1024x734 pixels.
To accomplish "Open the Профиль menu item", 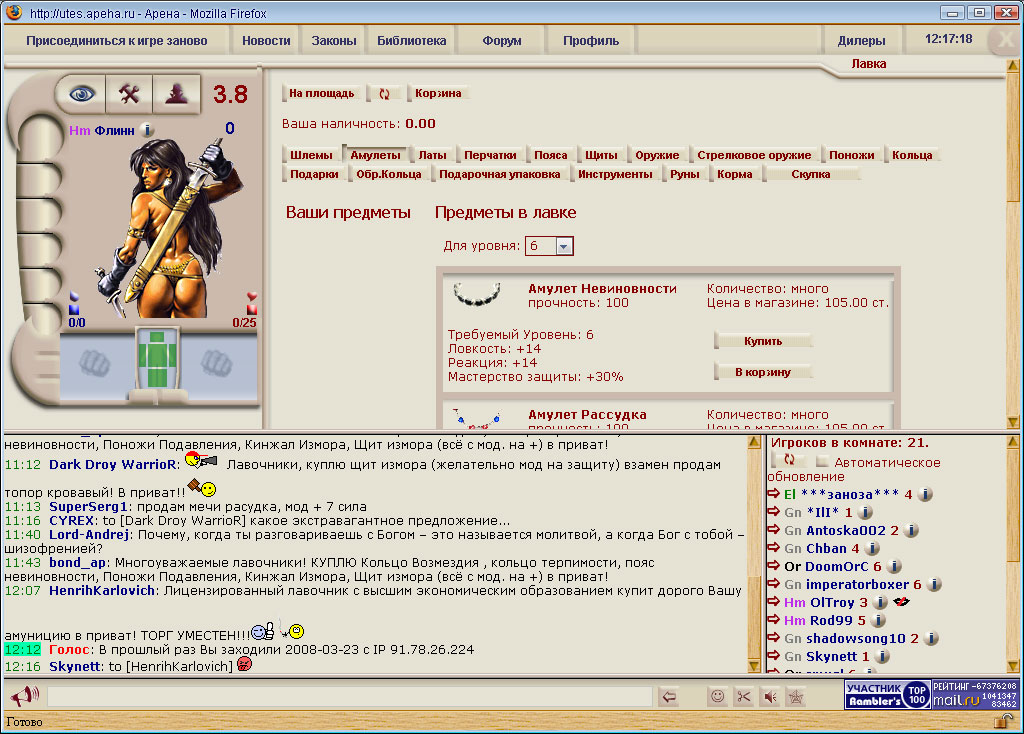I will click(591, 40).
